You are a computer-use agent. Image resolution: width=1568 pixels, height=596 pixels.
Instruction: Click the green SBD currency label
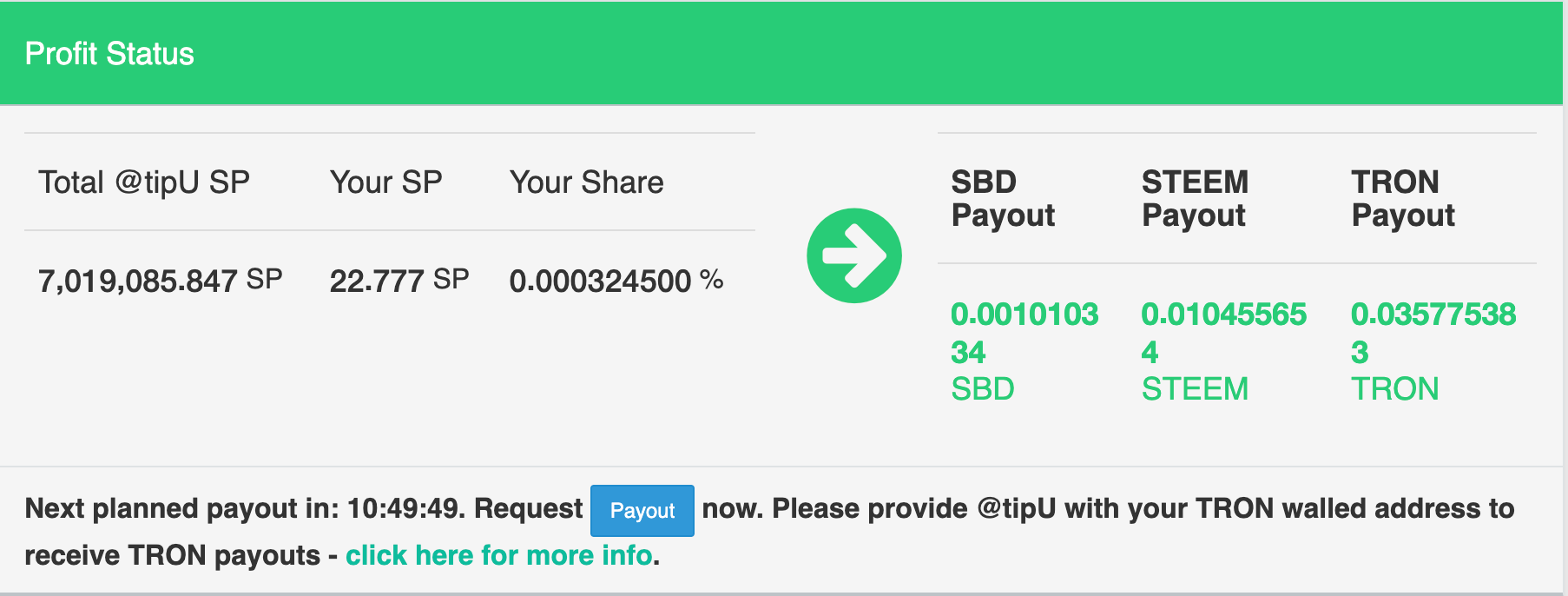983,388
